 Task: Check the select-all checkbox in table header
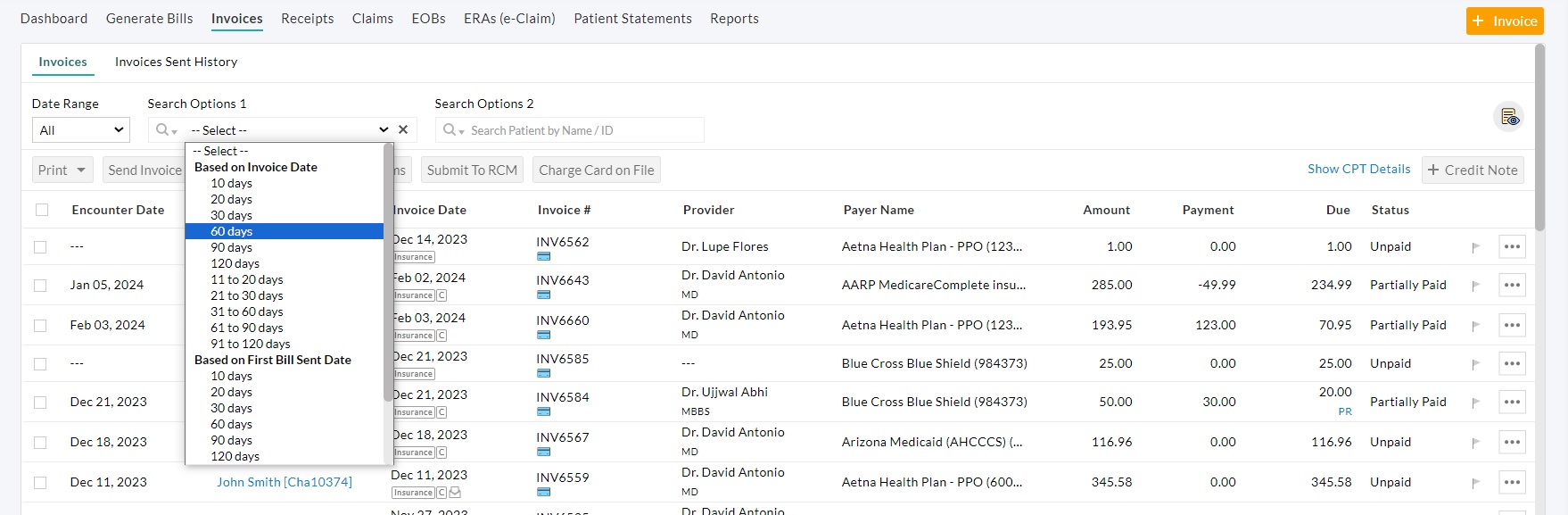click(42, 210)
